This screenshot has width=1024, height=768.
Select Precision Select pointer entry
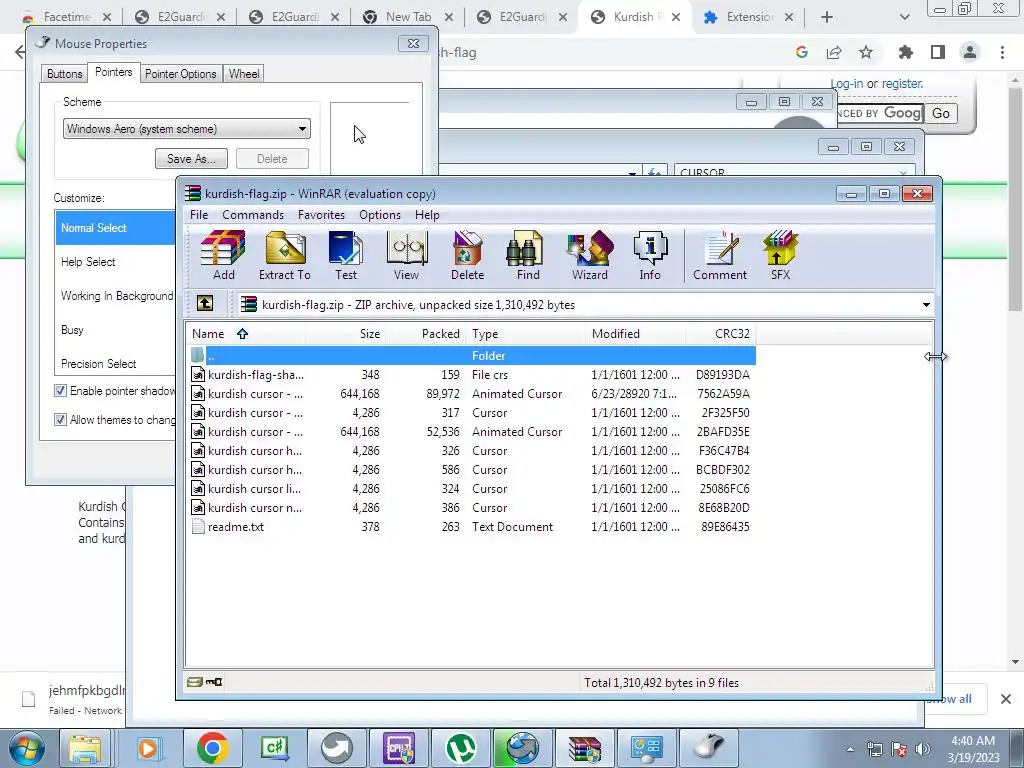[115, 364]
